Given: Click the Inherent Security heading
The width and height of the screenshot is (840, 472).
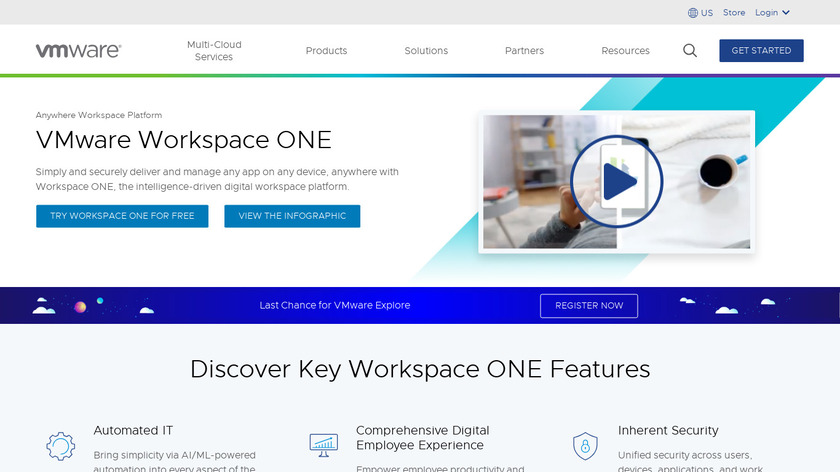Looking at the screenshot, I should [x=668, y=430].
